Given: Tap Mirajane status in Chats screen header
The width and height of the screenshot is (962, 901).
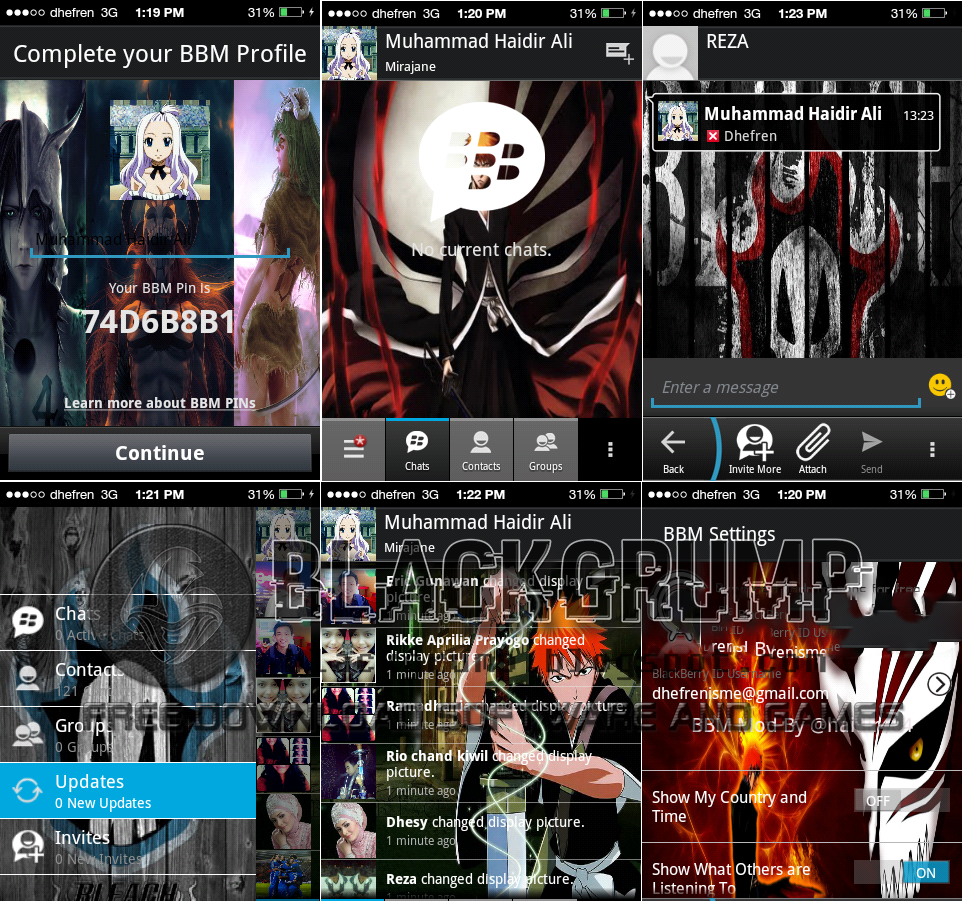Looking at the screenshot, I should point(410,66).
